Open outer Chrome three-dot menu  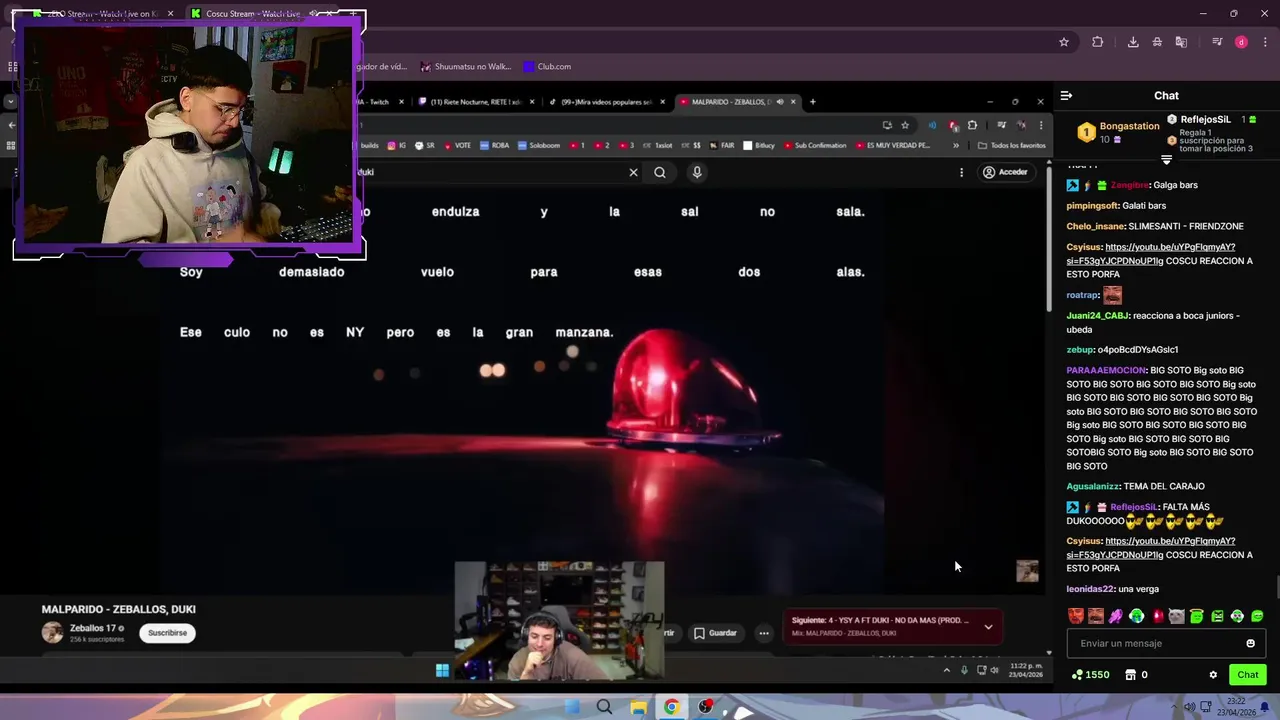coord(1265,42)
